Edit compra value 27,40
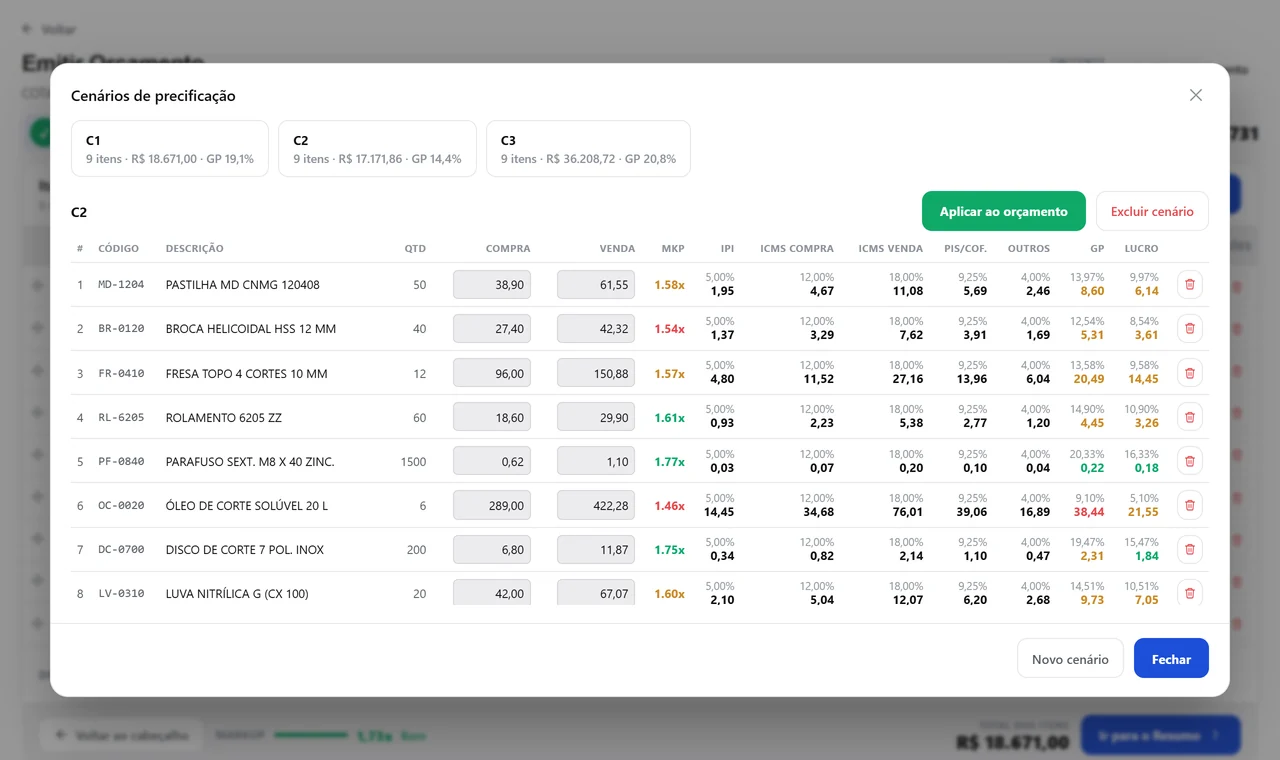1280x760 pixels. tap(492, 329)
